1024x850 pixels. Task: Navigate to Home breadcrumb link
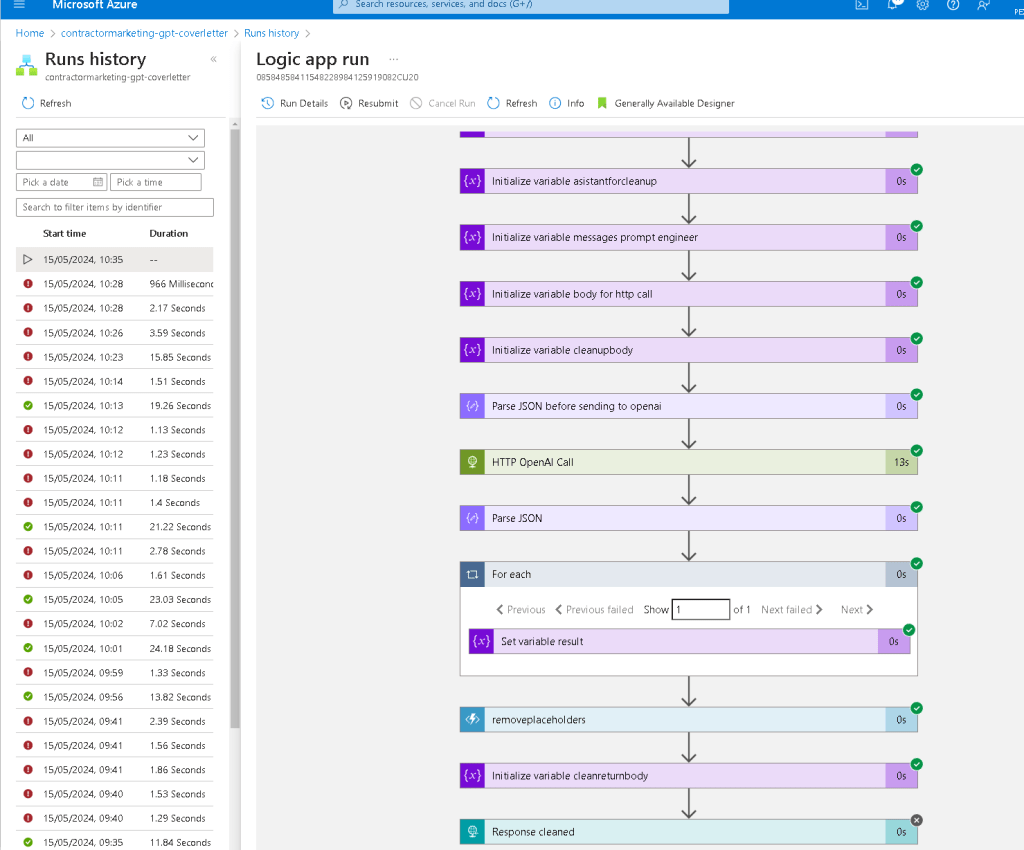(x=30, y=33)
